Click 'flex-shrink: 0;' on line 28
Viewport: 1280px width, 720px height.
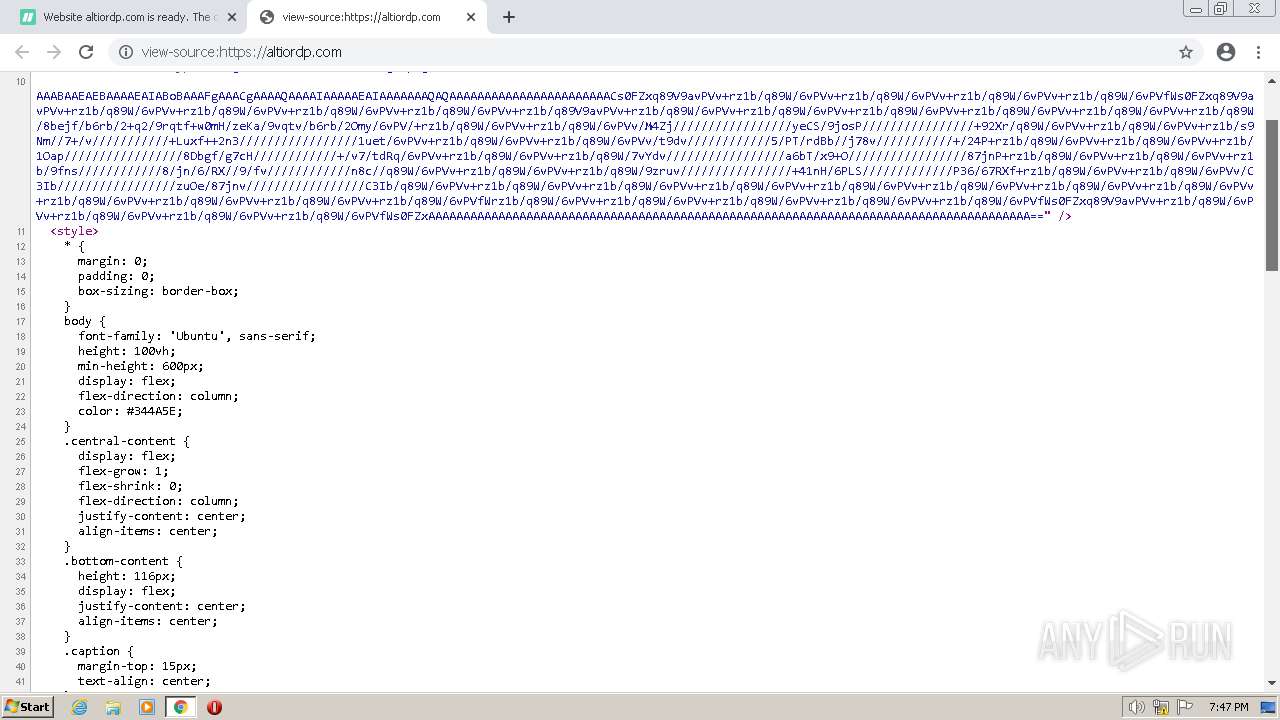(130, 486)
